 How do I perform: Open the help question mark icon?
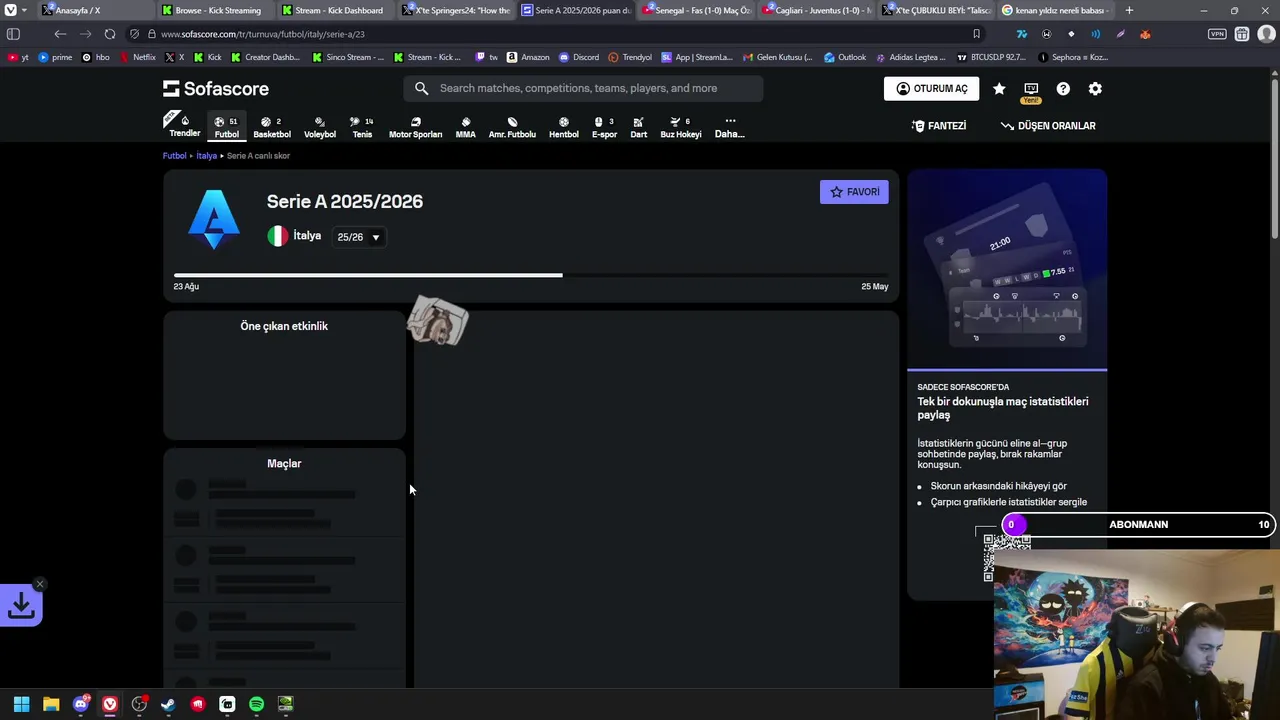tap(1063, 88)
